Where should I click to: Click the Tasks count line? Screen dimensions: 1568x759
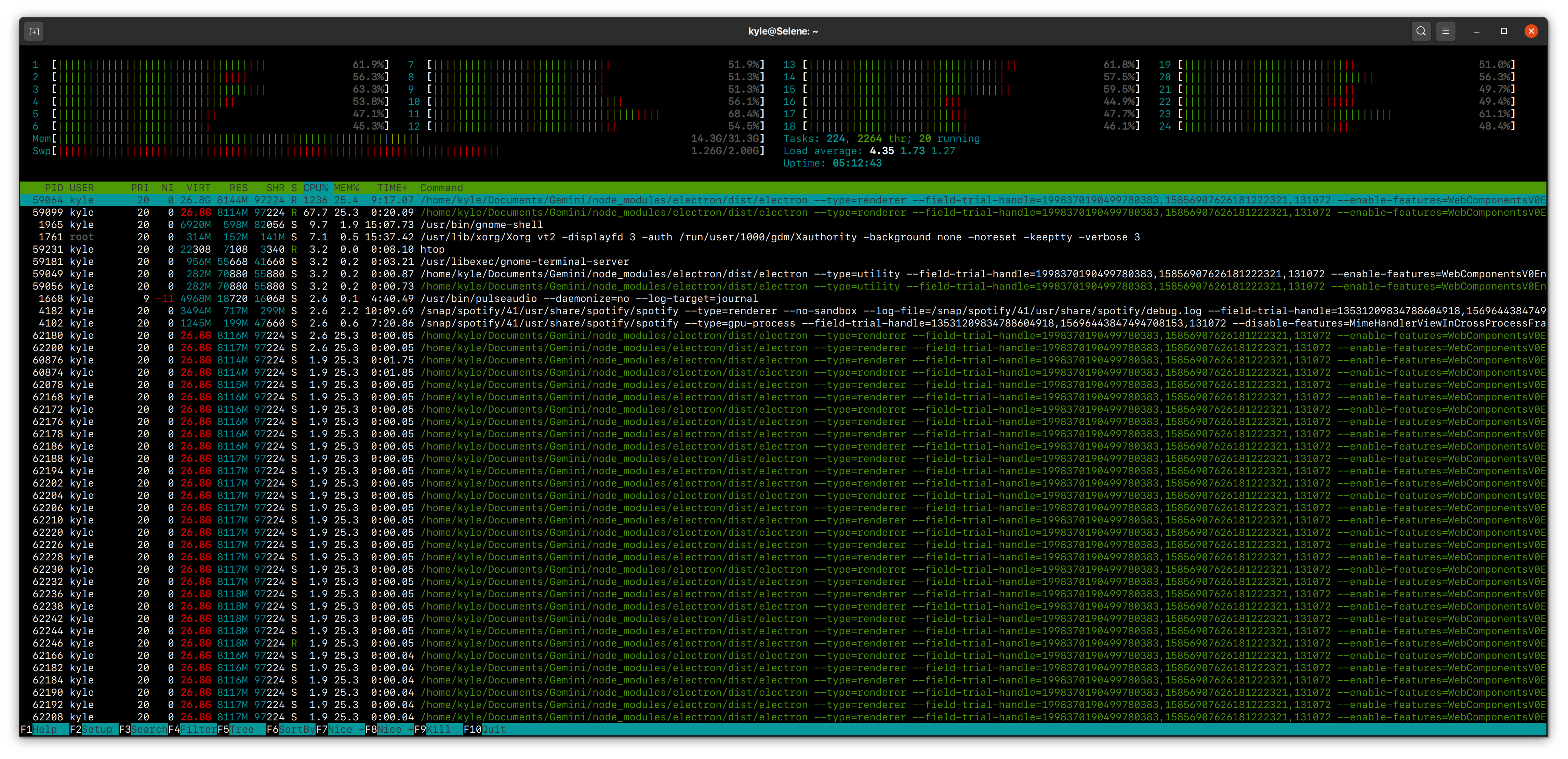pyautogui.click(x=881, y=139)
